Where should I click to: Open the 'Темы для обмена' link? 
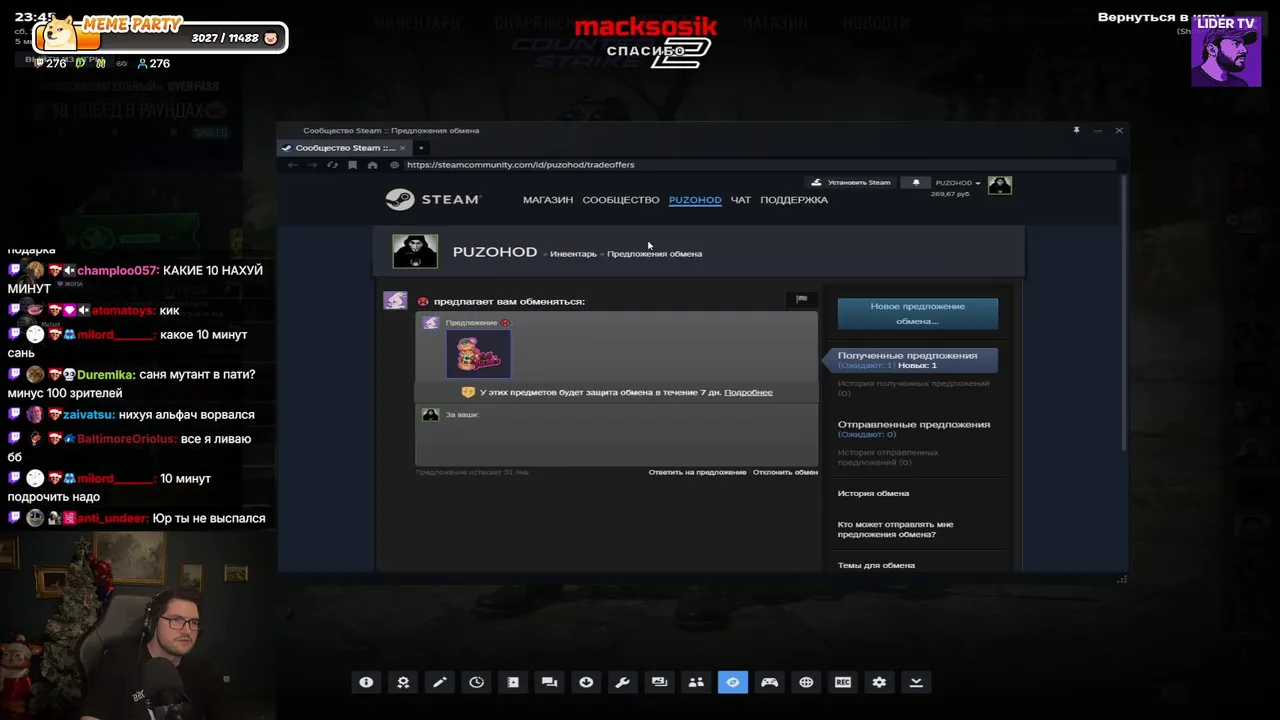click(876, 565)
